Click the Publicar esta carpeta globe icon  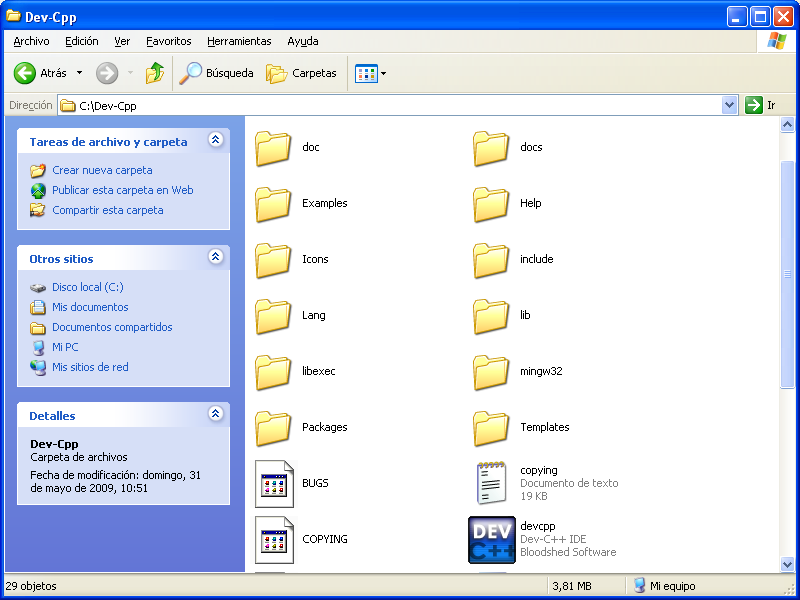tap(38, 191)
